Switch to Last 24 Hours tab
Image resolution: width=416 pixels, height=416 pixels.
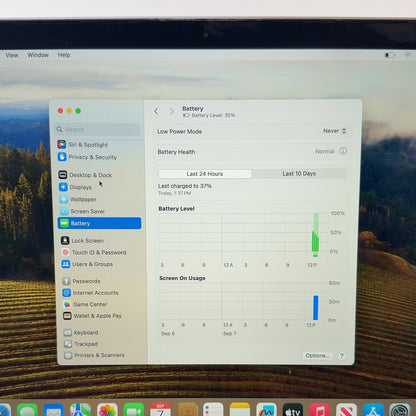tap(205, 174)
